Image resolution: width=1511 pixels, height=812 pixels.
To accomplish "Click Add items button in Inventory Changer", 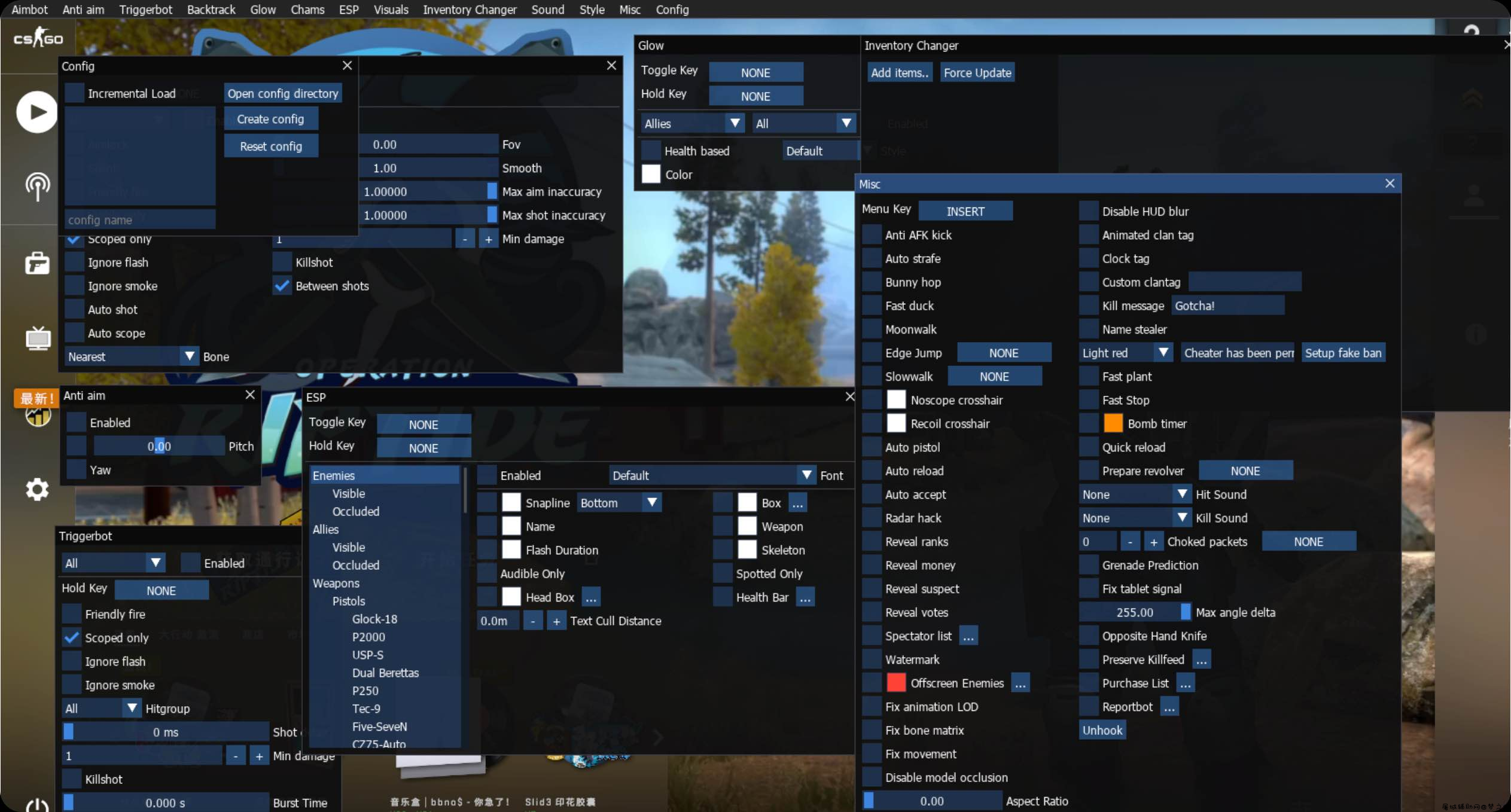I will pyautogui.click(x=900, y=73).
